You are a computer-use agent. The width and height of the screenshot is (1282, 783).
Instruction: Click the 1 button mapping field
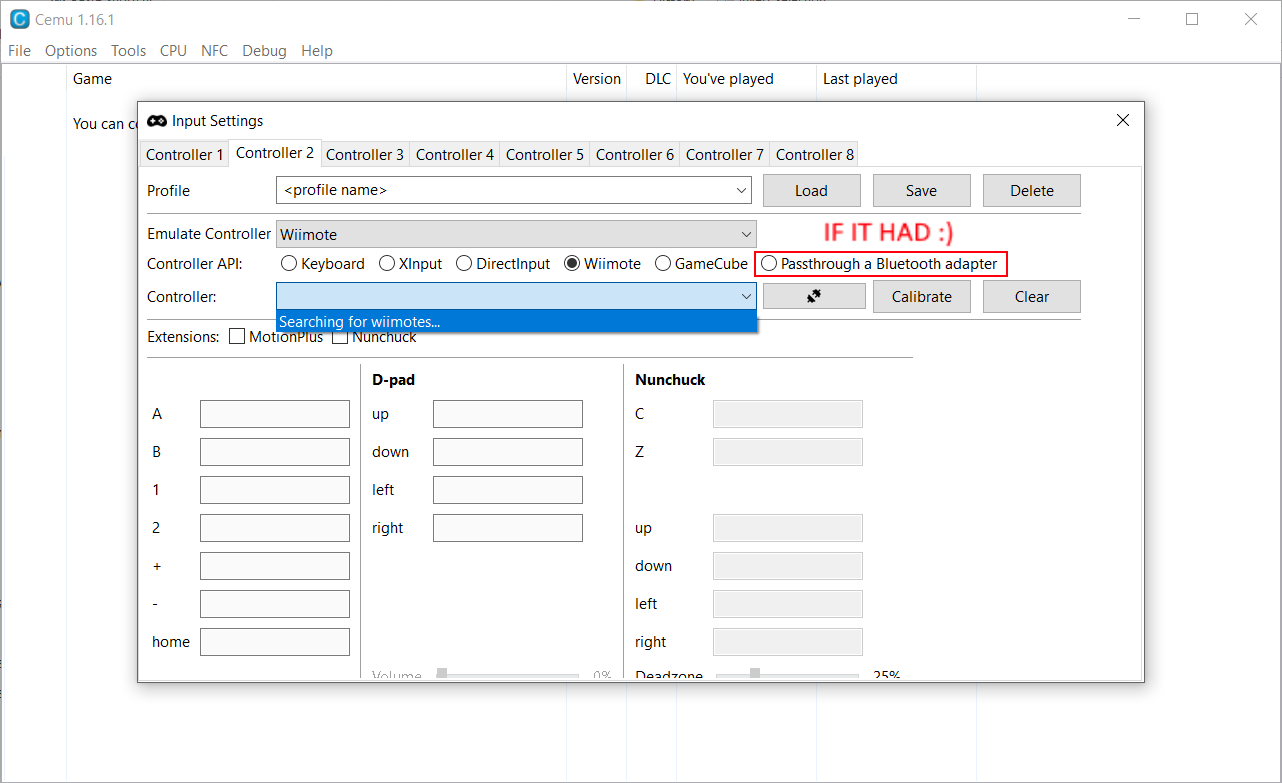coord(275,490)
